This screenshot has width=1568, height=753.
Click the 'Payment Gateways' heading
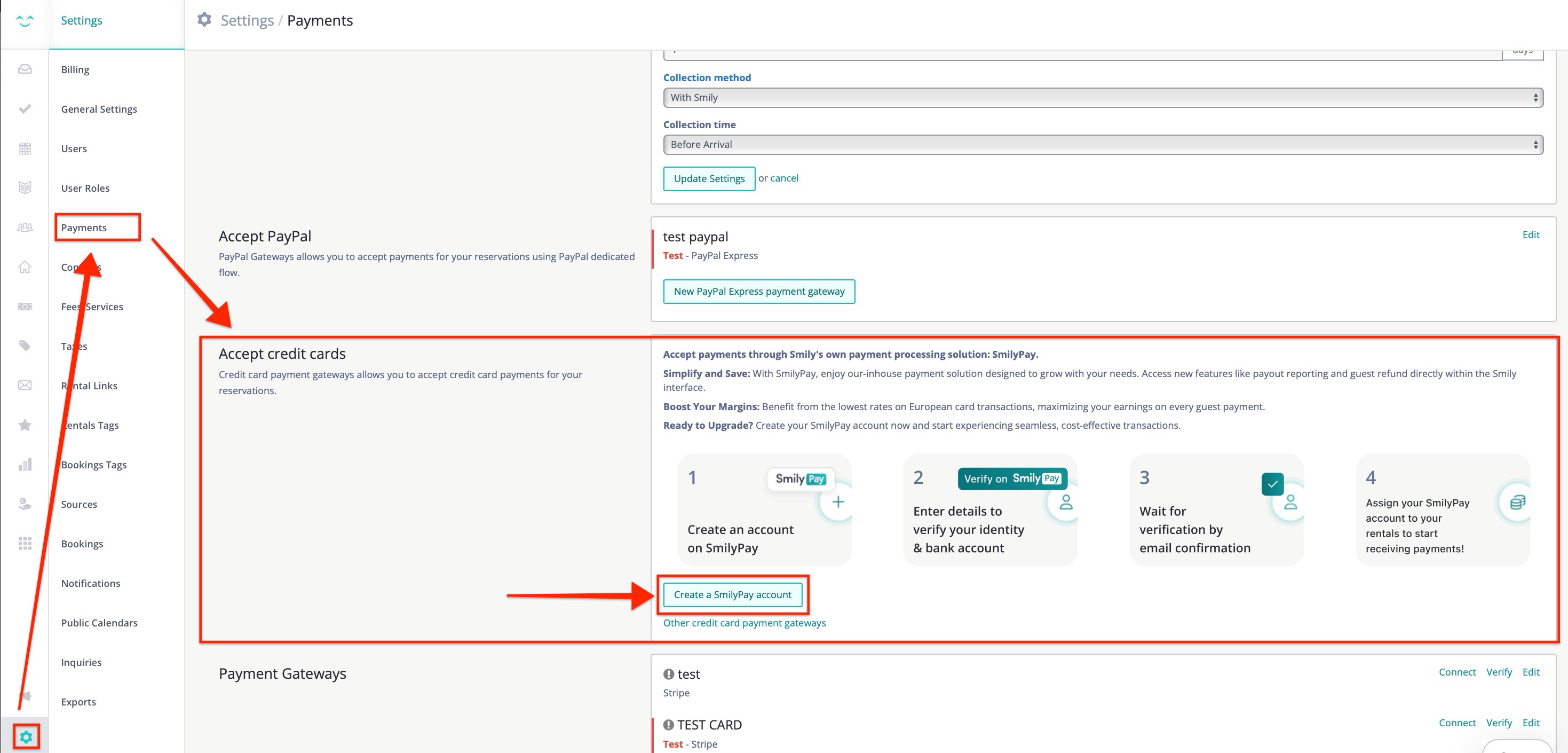pyautogui.click(x=282, y=674)
